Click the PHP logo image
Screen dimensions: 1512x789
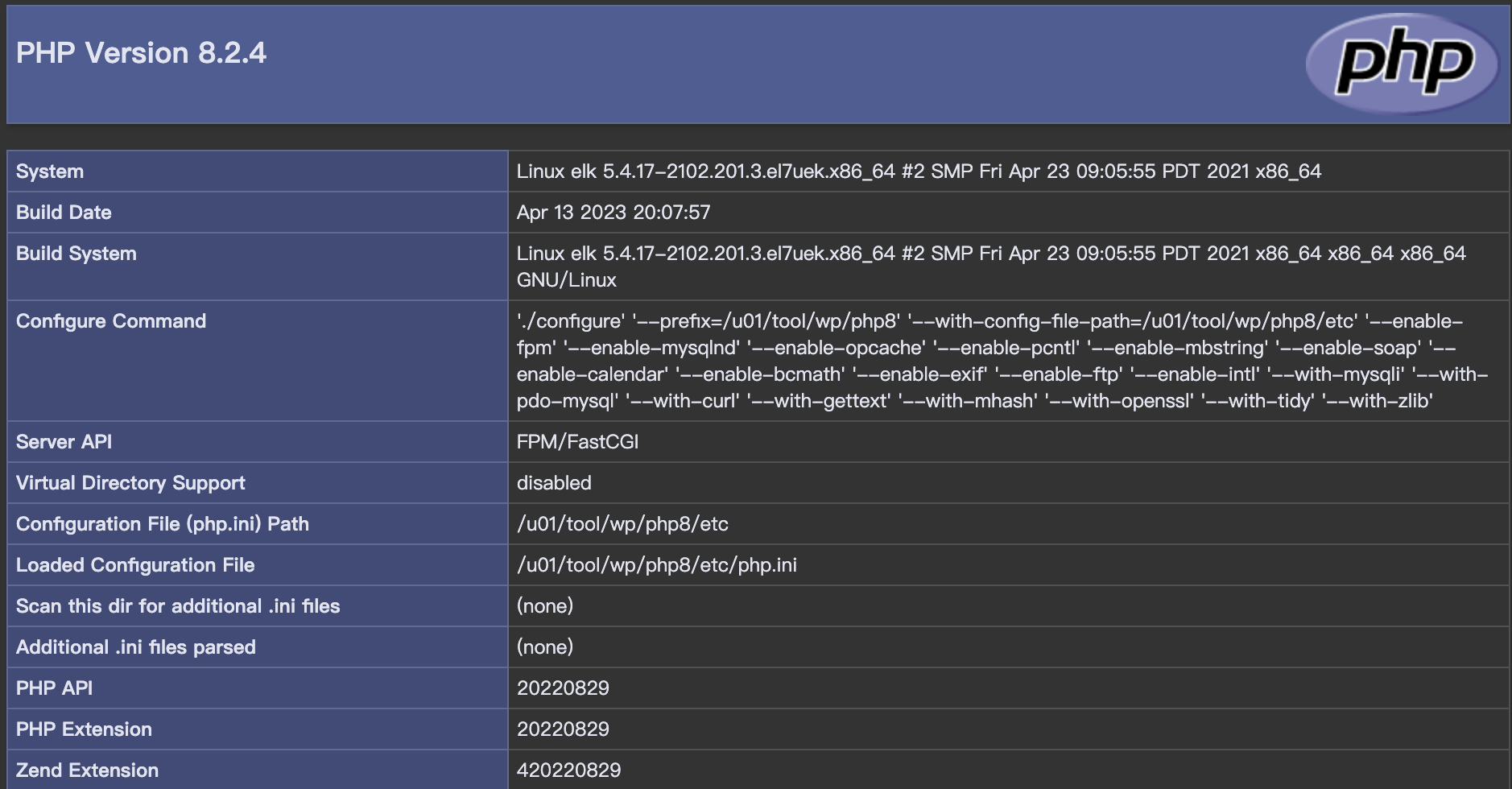pyautogui.click(x=1403, y=63)
